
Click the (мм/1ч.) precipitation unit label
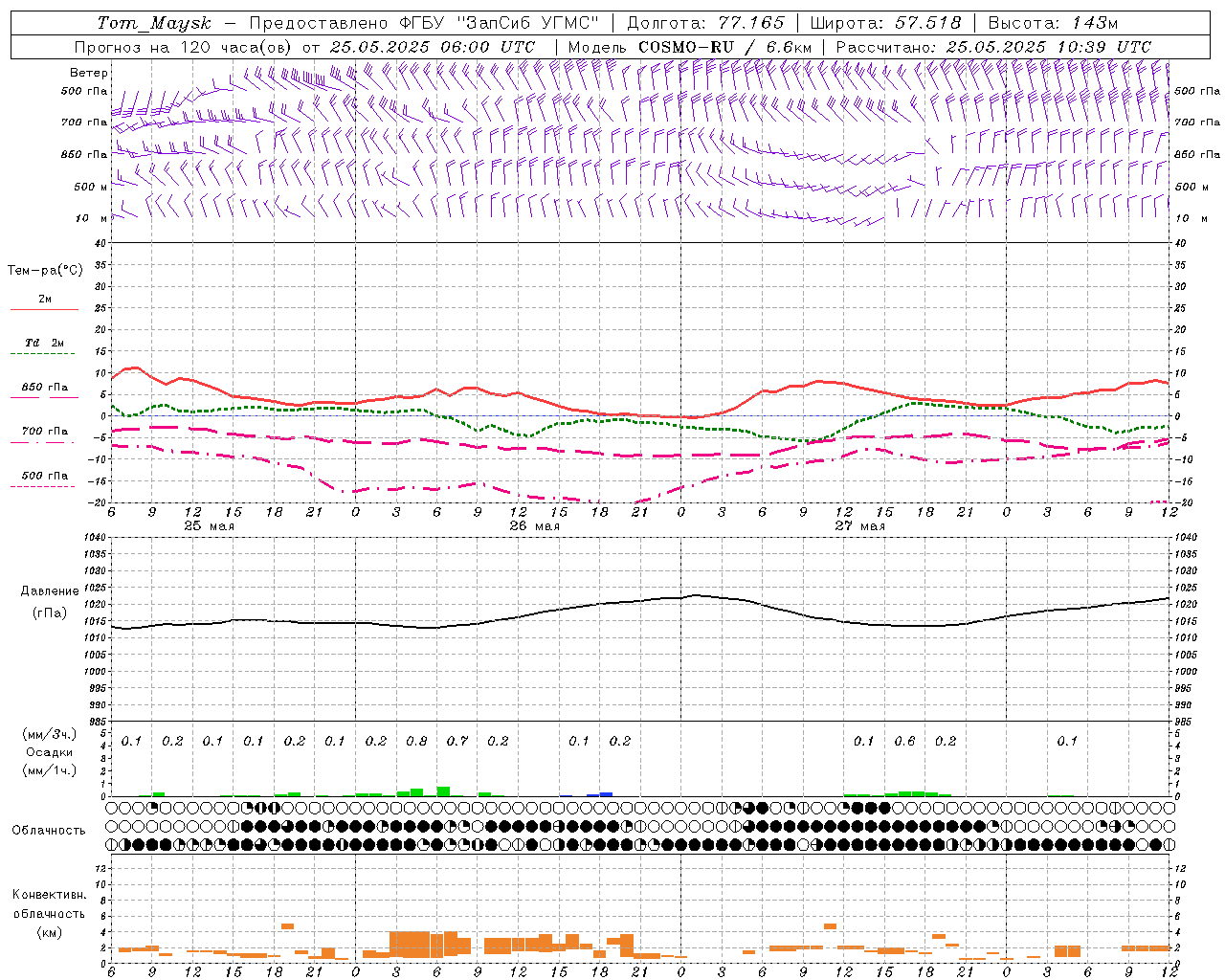coord(51,770)
